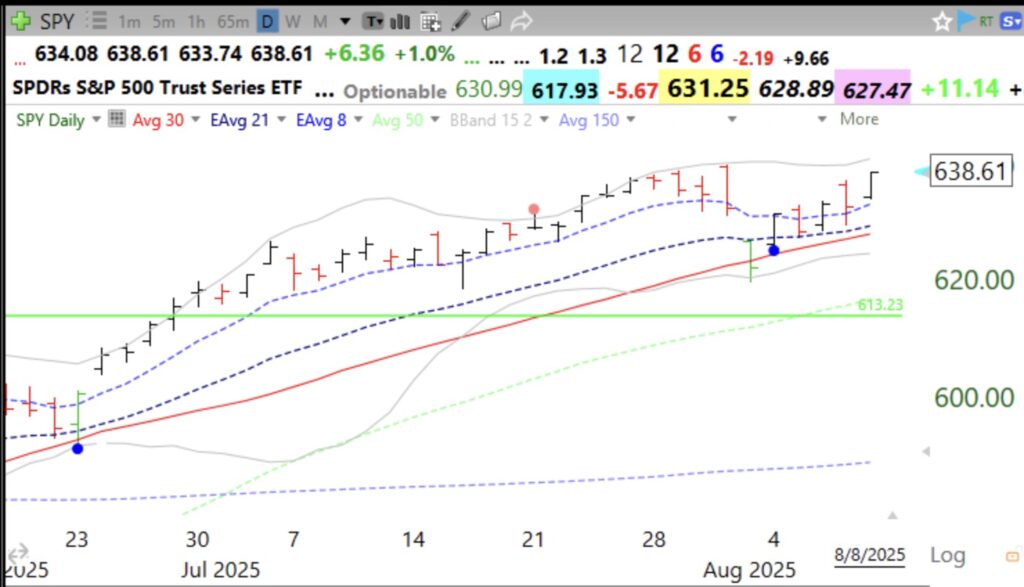Image resolution: width=1024 pixels, height=587 pixels.
Task: Switch to 65m timeframe
Action: (x=232, y=22)
